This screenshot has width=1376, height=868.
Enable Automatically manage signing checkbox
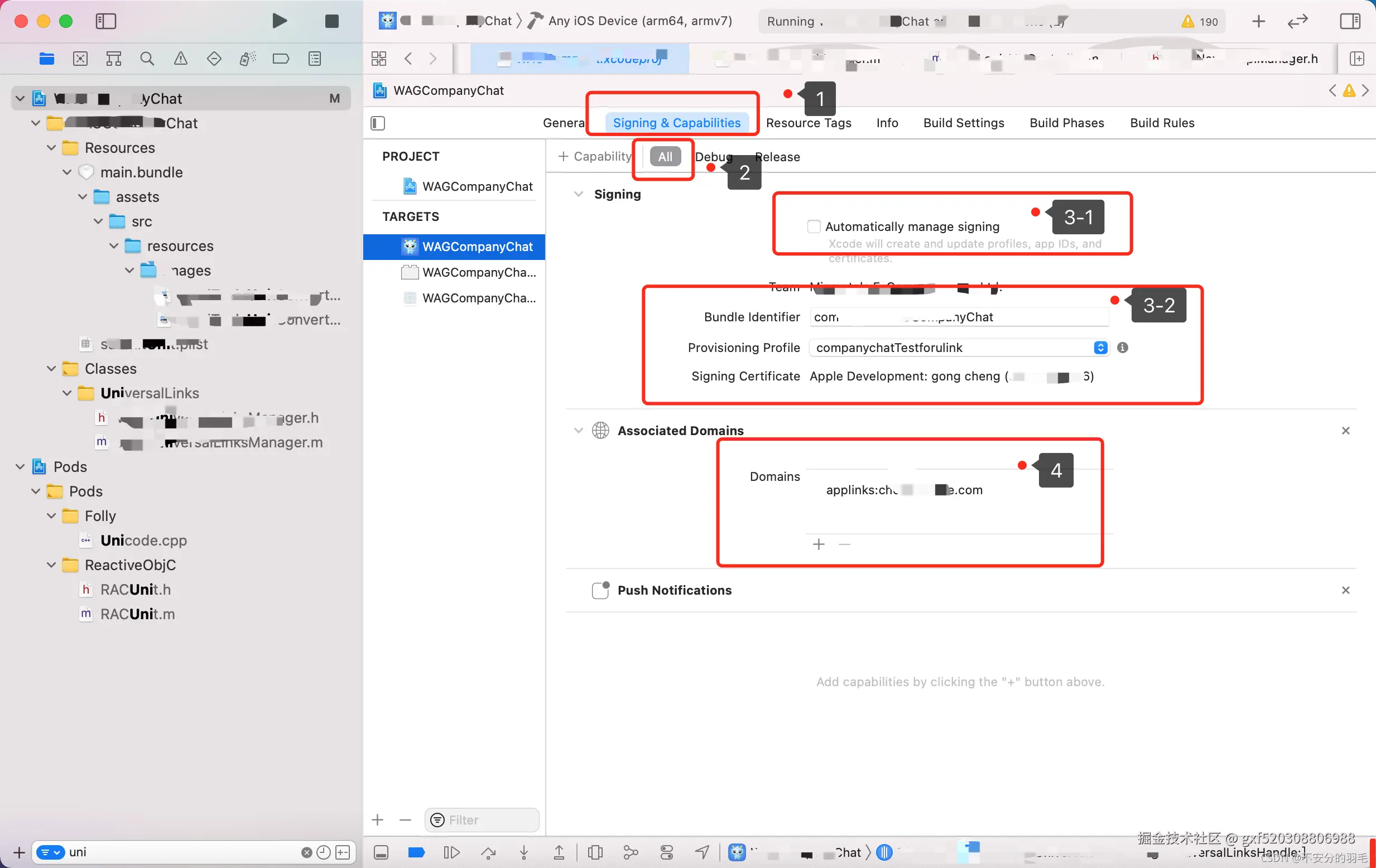click(x=814, y=226)
